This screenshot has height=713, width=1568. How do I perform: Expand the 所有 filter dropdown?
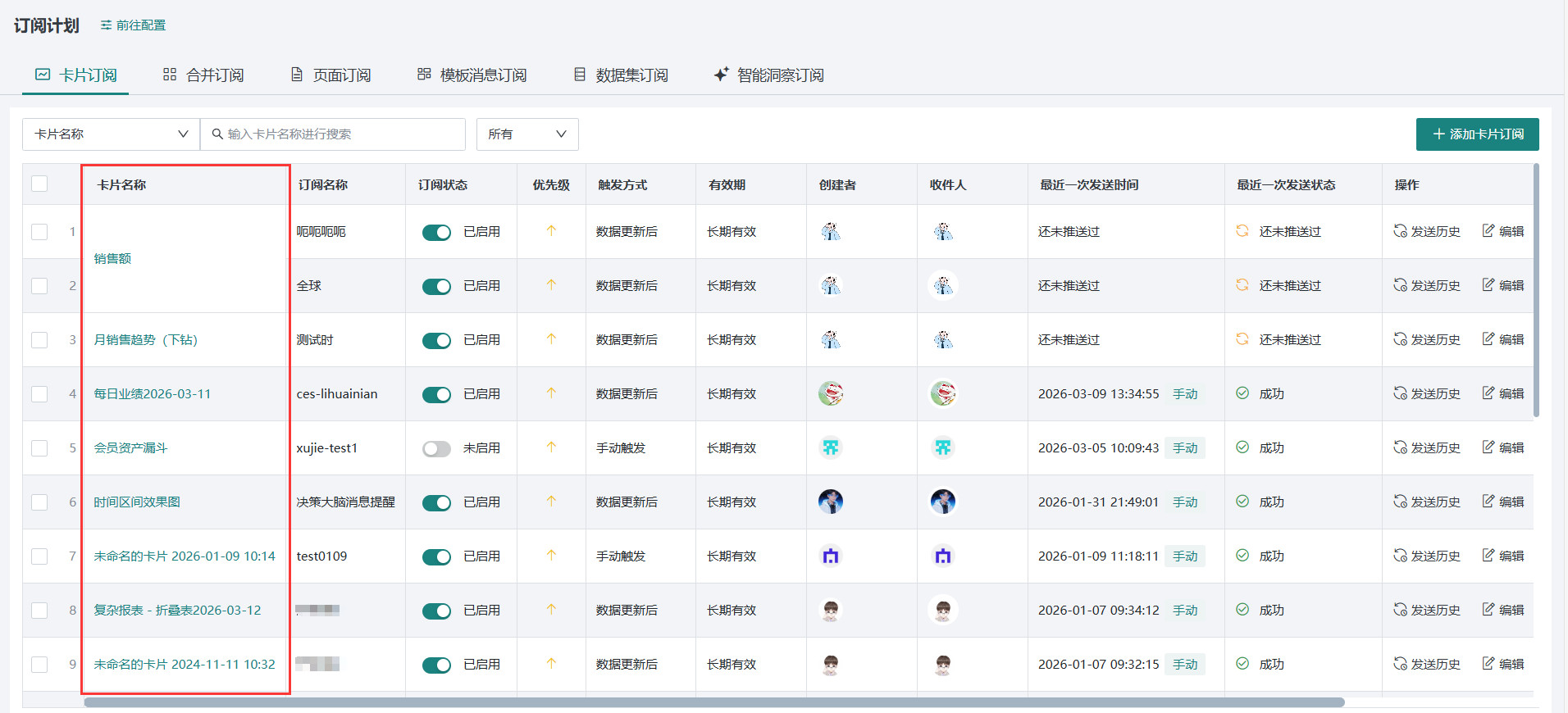tap(527, 134)
